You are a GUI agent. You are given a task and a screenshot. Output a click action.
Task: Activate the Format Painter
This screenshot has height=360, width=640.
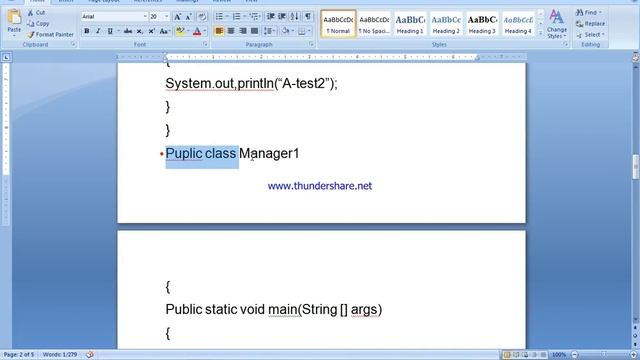(x=51, y=35)
